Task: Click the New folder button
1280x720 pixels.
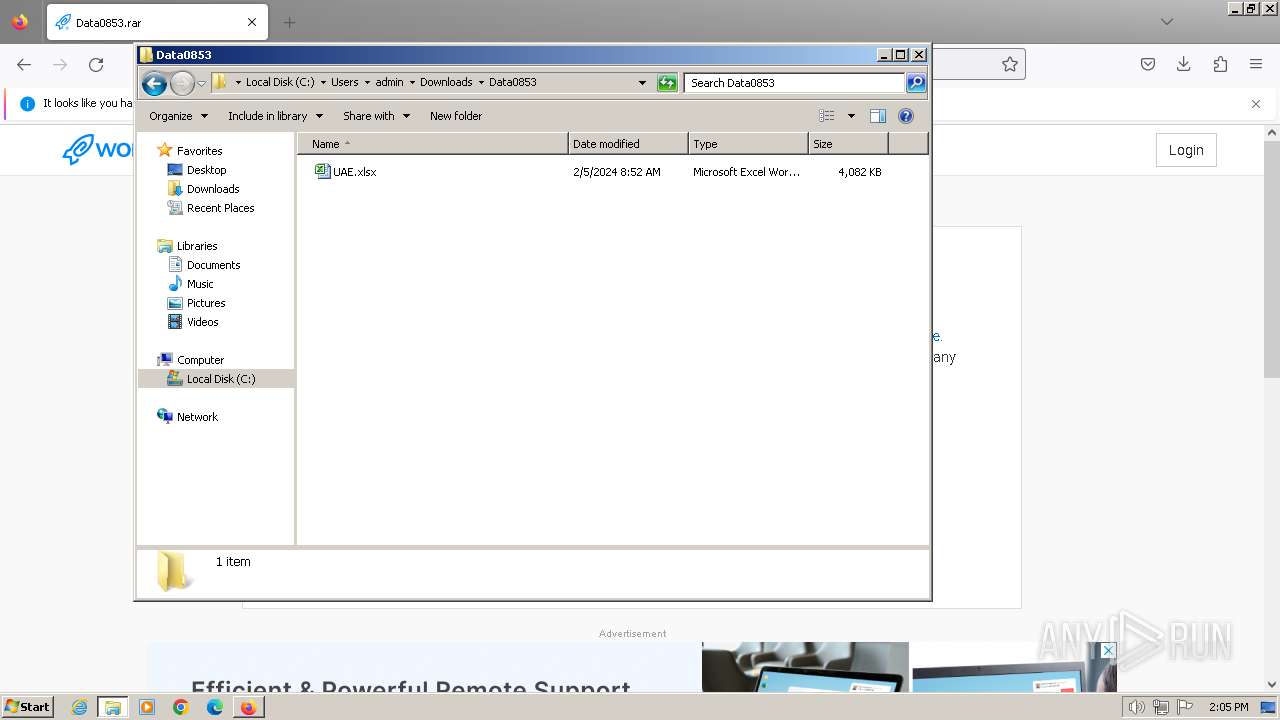Action: point(456,116)
